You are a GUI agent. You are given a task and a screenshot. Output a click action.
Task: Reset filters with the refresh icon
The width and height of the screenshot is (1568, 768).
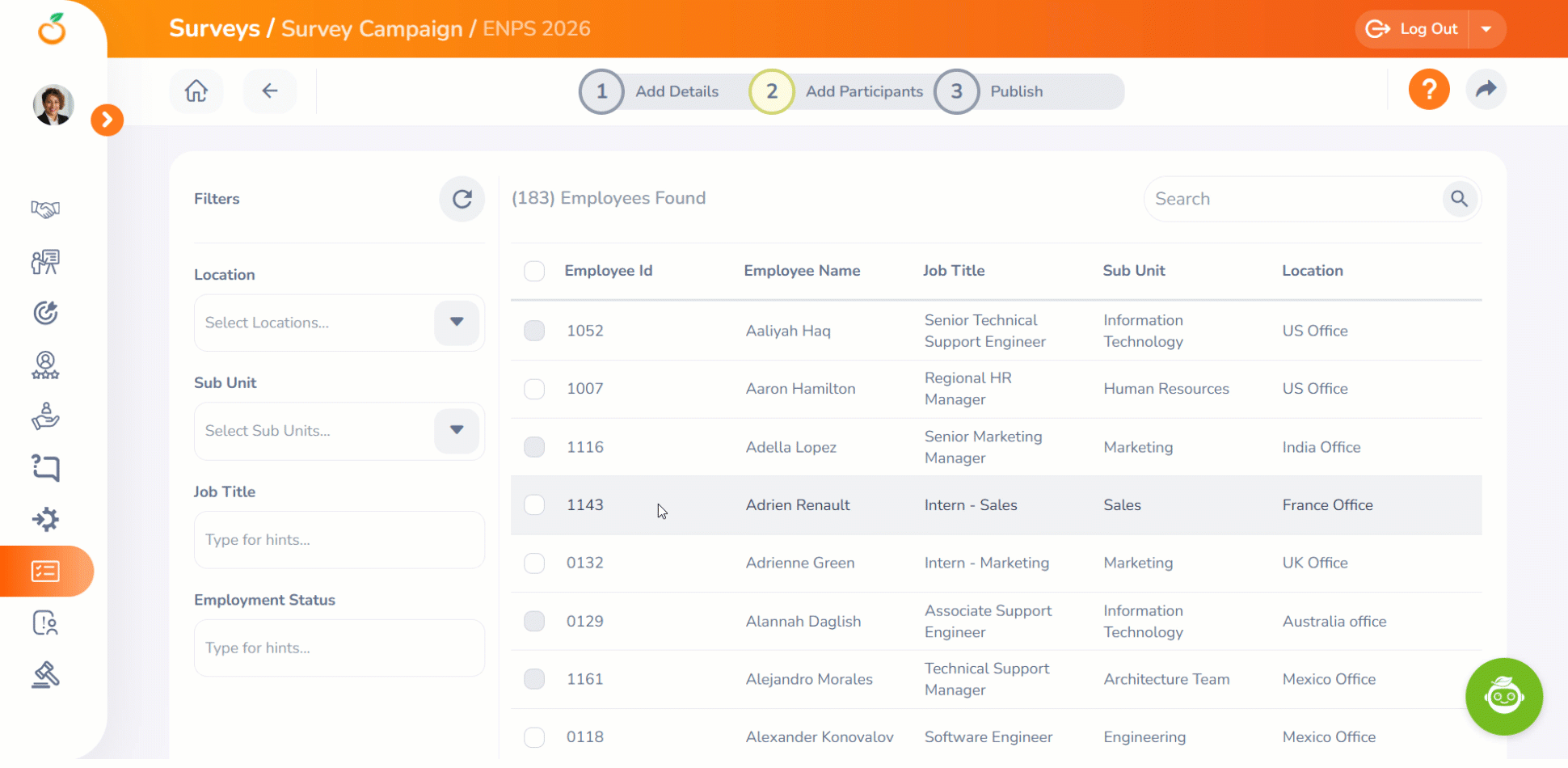462,199
